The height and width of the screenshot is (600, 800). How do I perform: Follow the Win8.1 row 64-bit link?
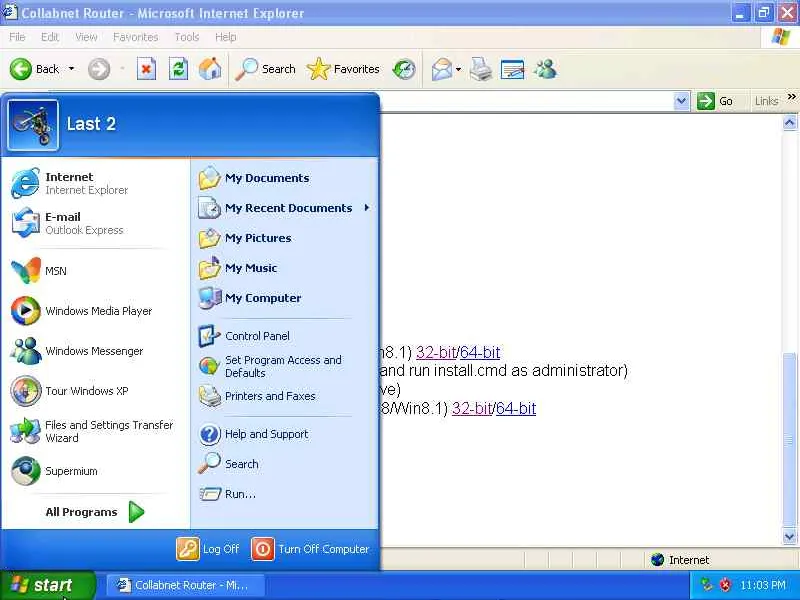tap(516, 408)
